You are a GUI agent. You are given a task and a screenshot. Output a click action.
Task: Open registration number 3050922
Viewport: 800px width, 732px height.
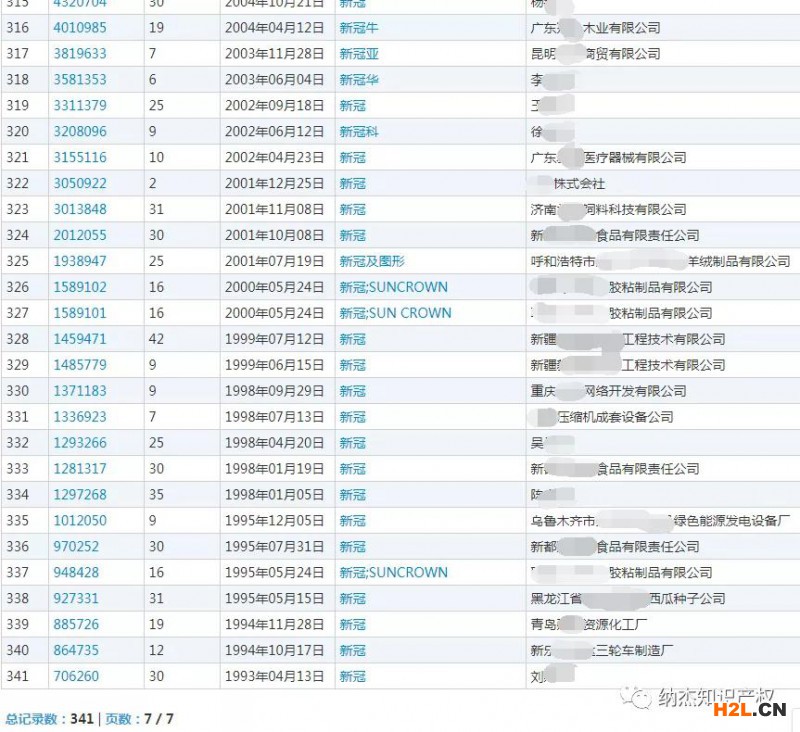pyautogui.click(x=80, y=183)
